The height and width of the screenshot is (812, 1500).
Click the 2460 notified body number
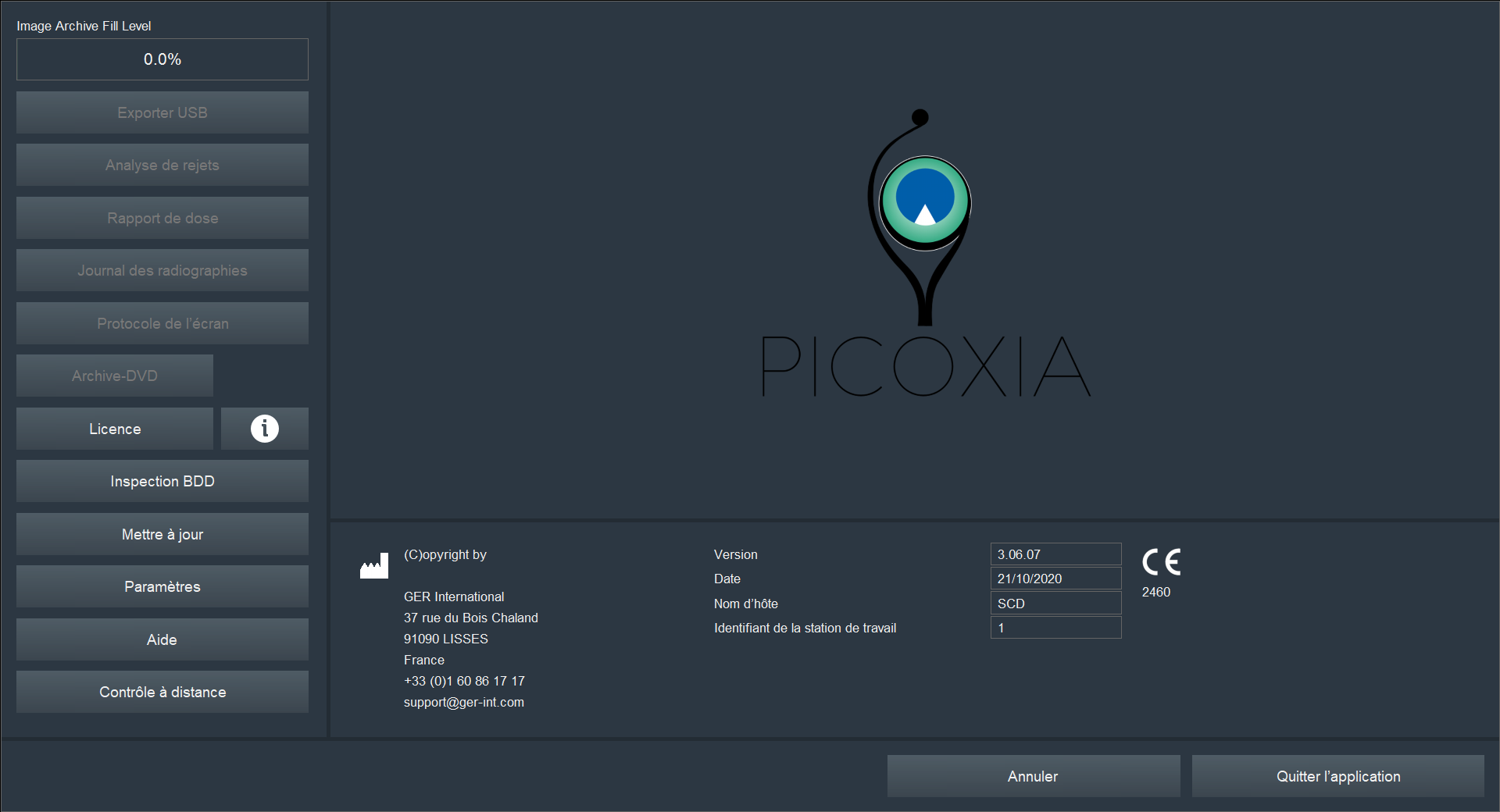coord(1156,592)
